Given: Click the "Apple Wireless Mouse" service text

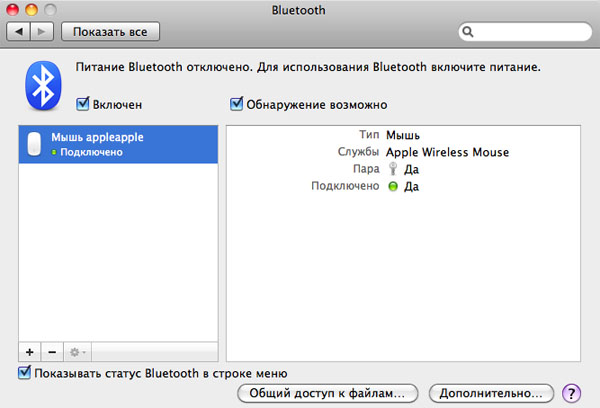Looking at the screenshot, I should coord(448,152).
